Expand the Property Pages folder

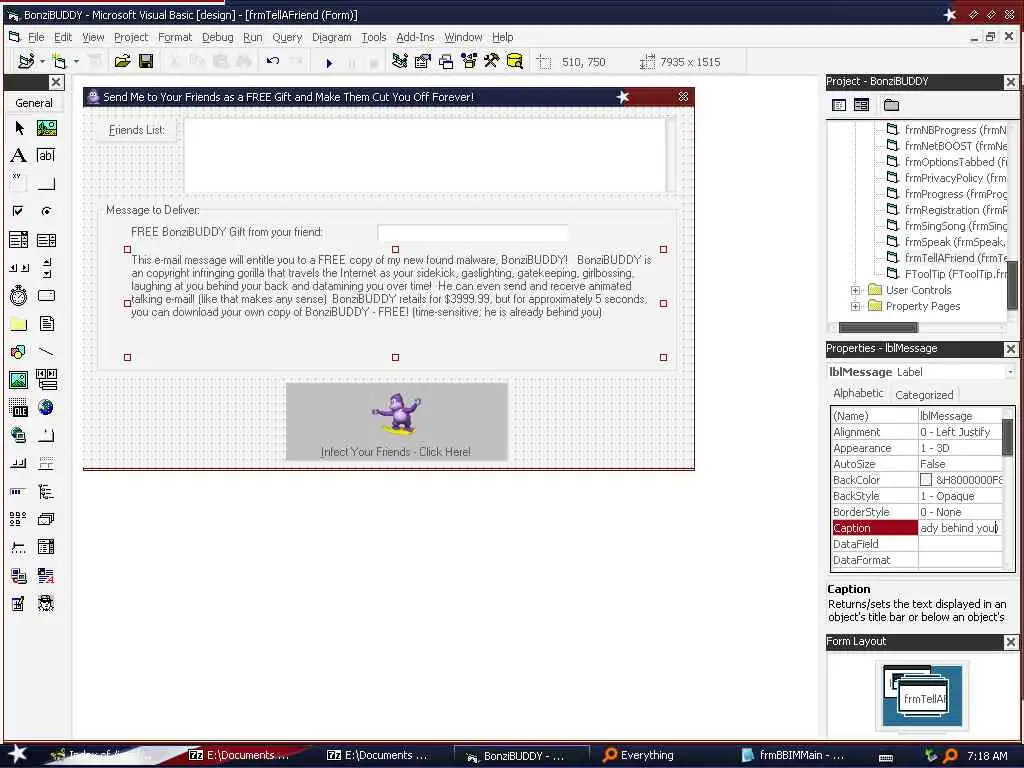(855, 306)
